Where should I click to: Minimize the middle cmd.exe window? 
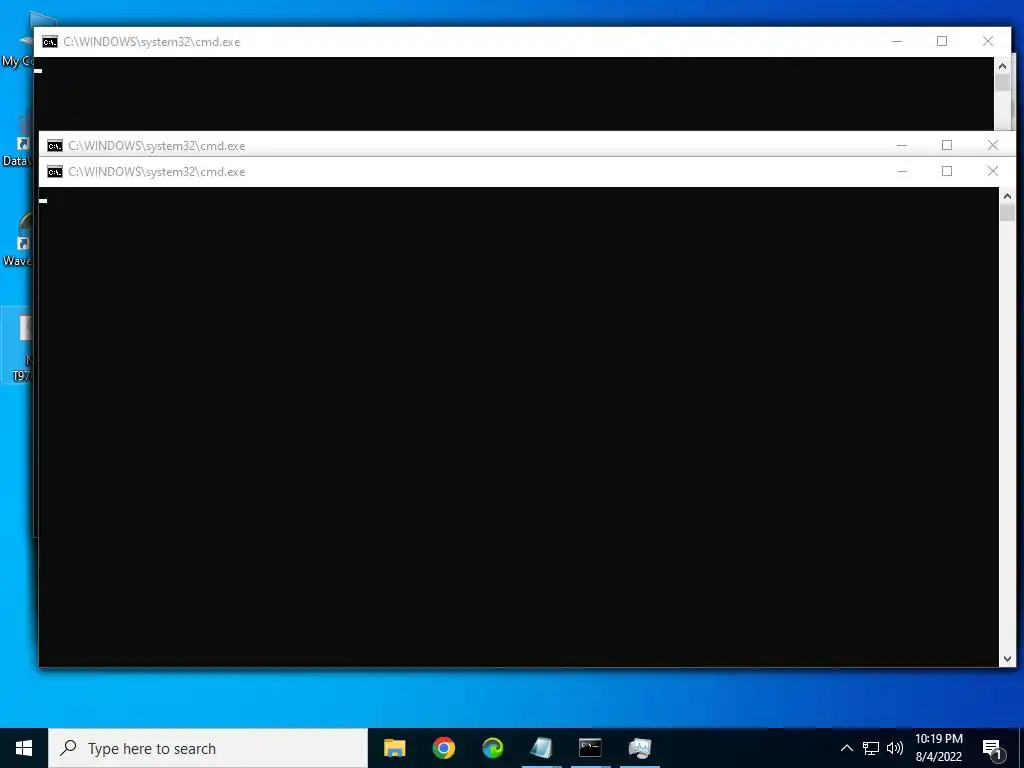tap(902, 145)
